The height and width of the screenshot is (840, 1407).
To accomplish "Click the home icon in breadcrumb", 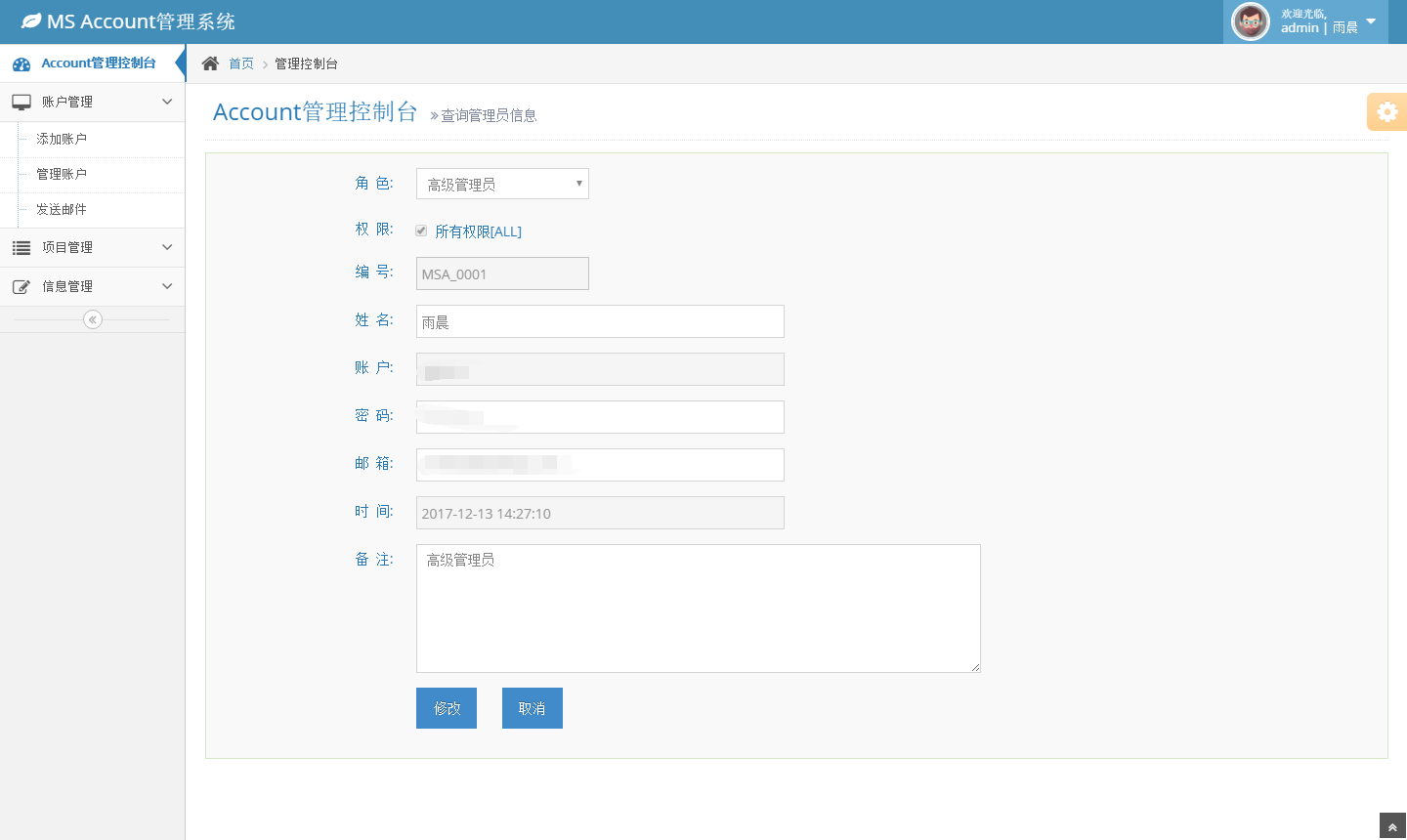I will 210,63.
